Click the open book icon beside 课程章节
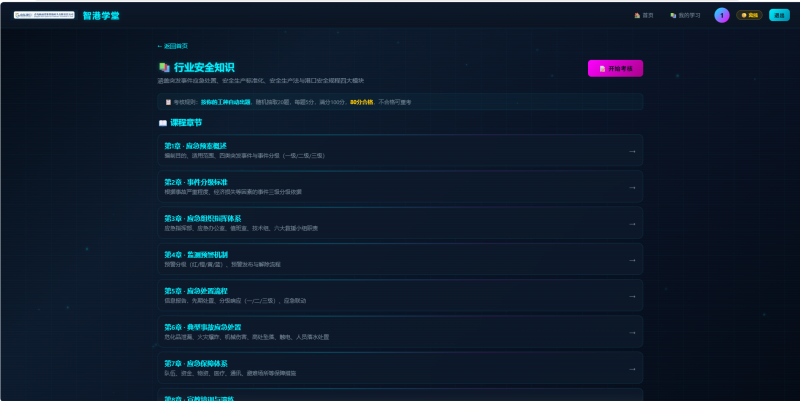 [163, 123]
